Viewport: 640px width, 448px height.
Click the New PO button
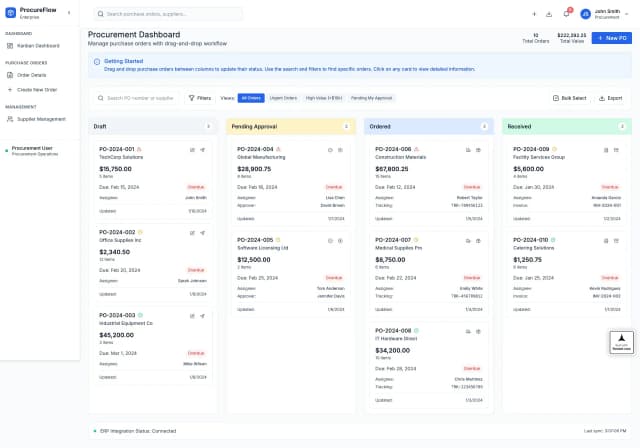coord(611,38)
